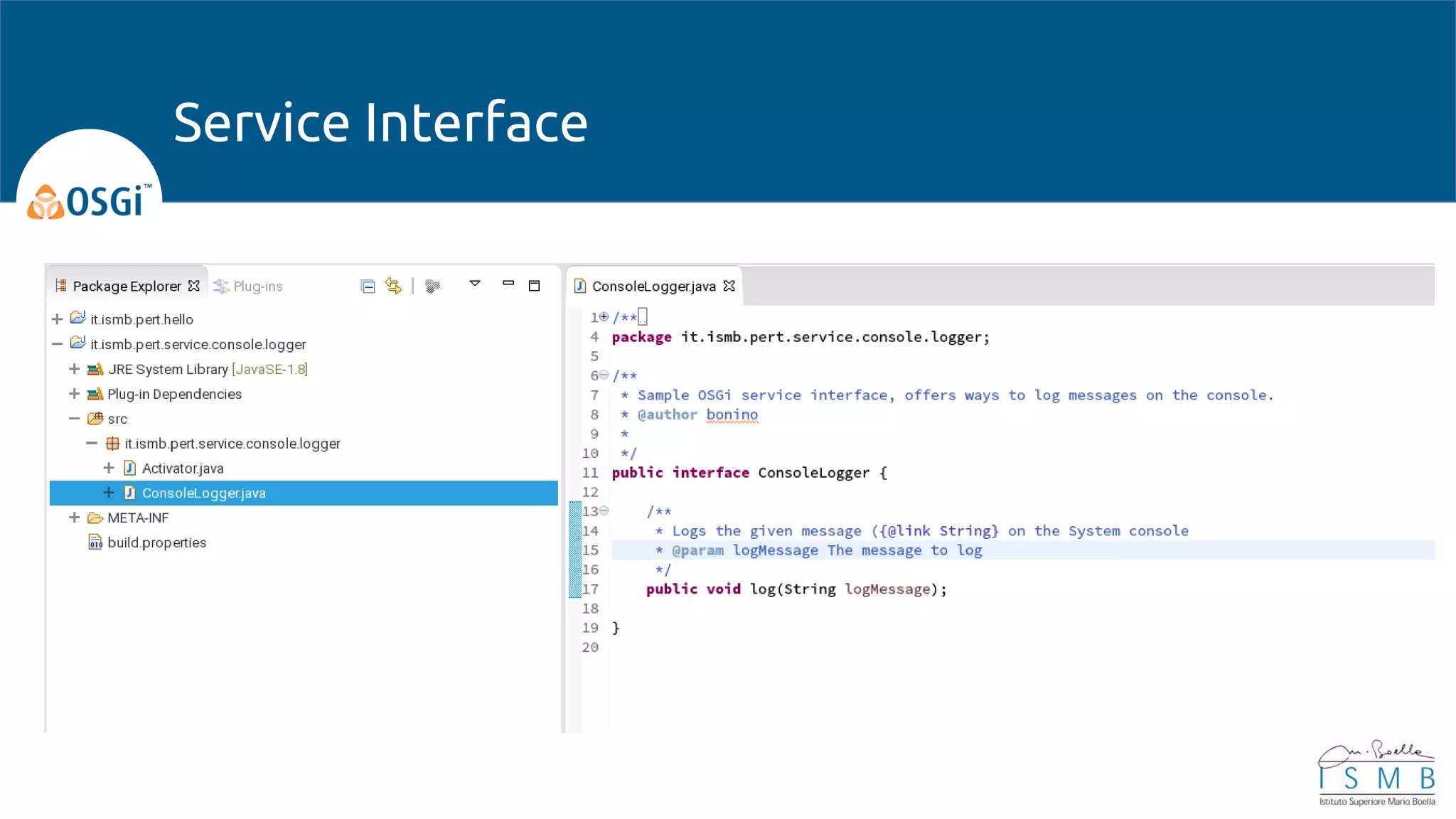Switch to the Plug-ins tab

coord(248,286)
